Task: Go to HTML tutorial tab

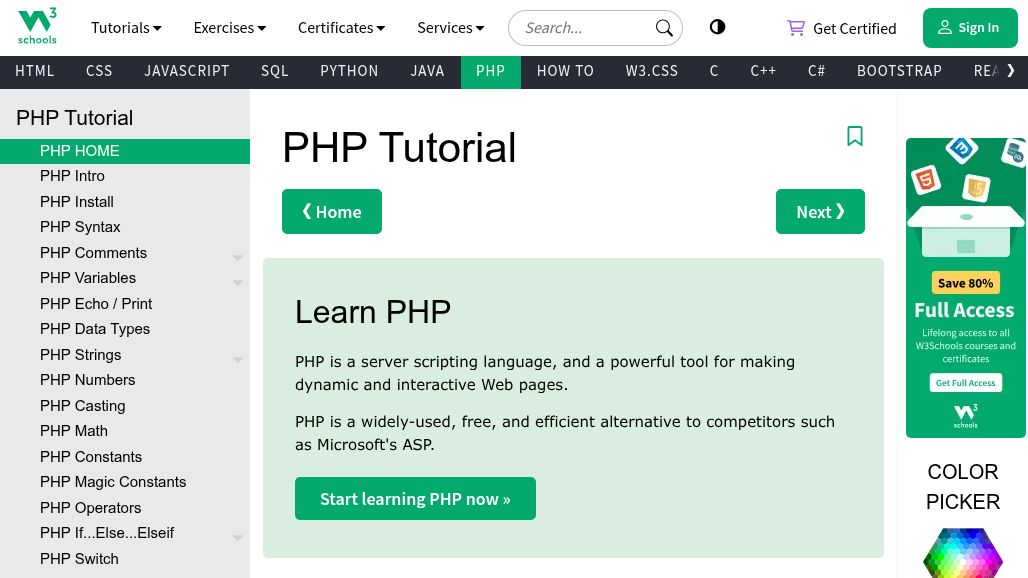Action: coord(35,71)
